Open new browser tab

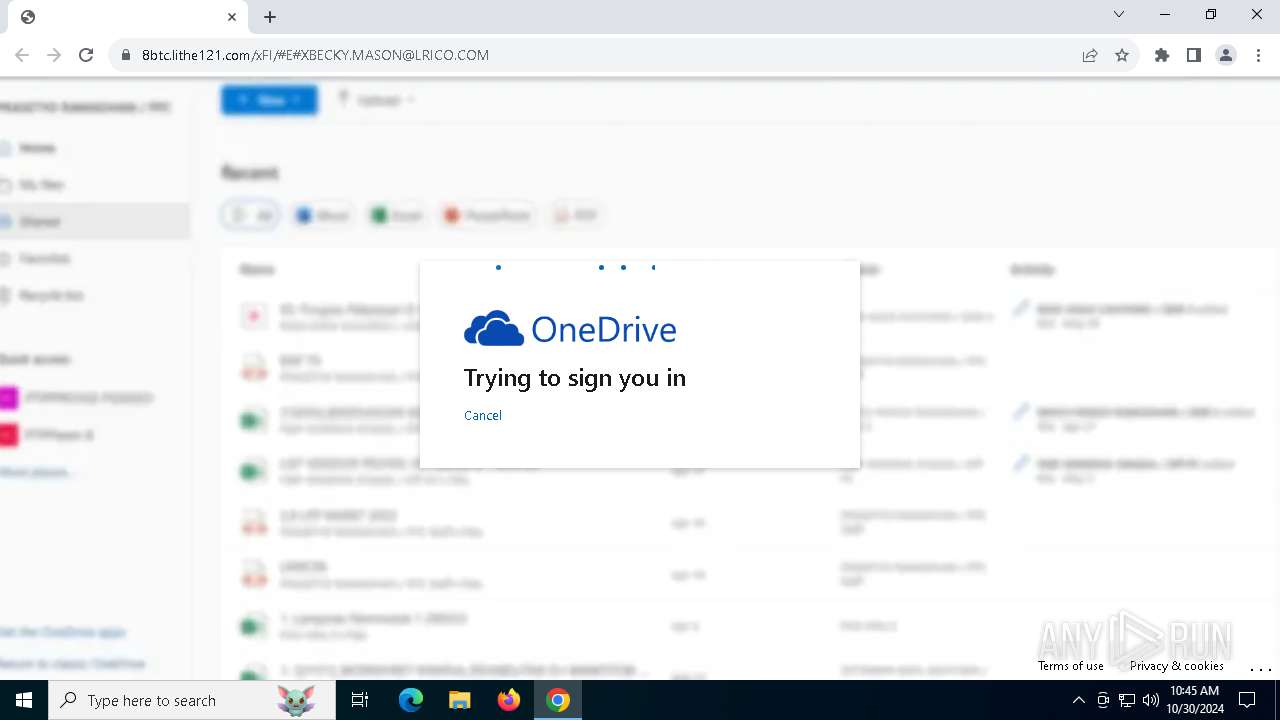click(x=270, y=17)
